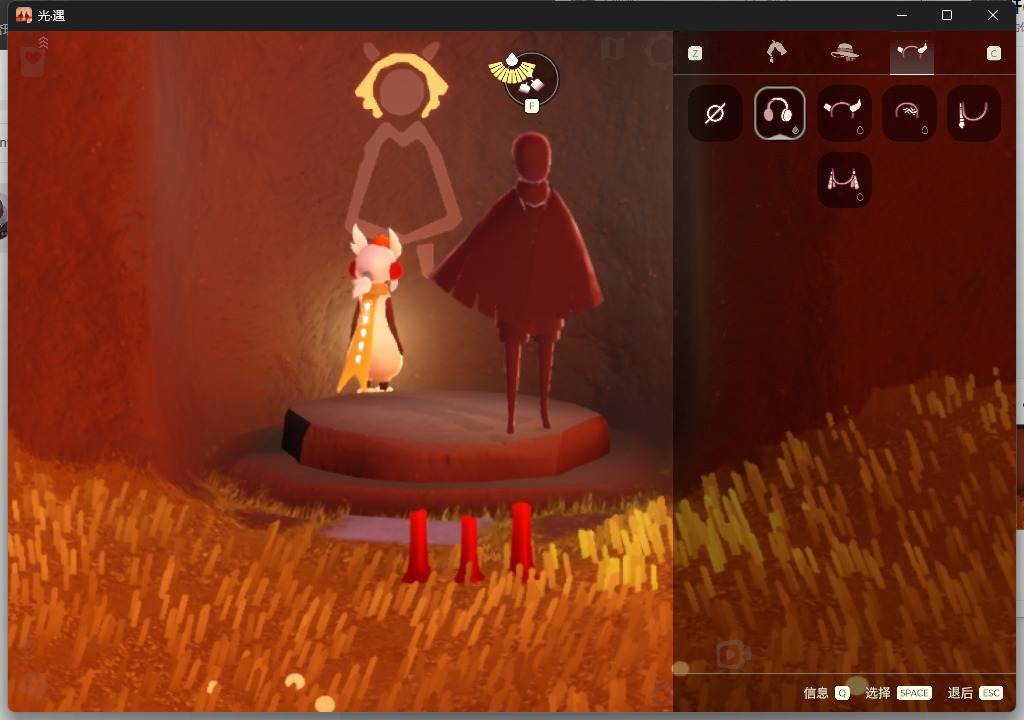Go to previous category via Z key

(x=695, y=54)
